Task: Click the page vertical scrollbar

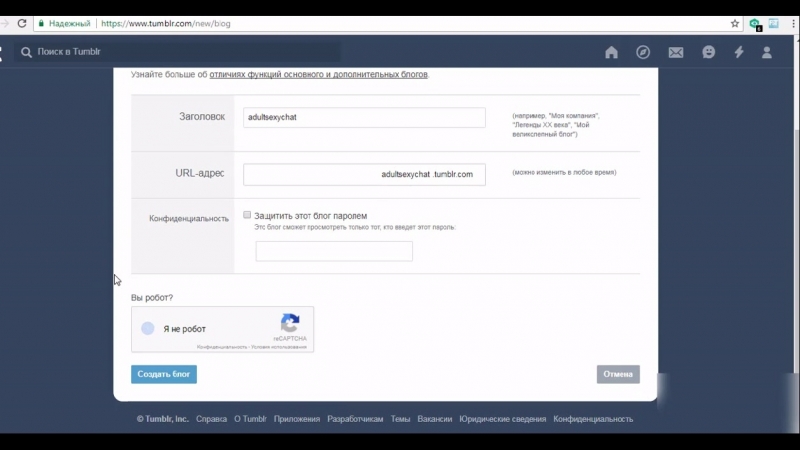Action: click(x=796, y=250)
